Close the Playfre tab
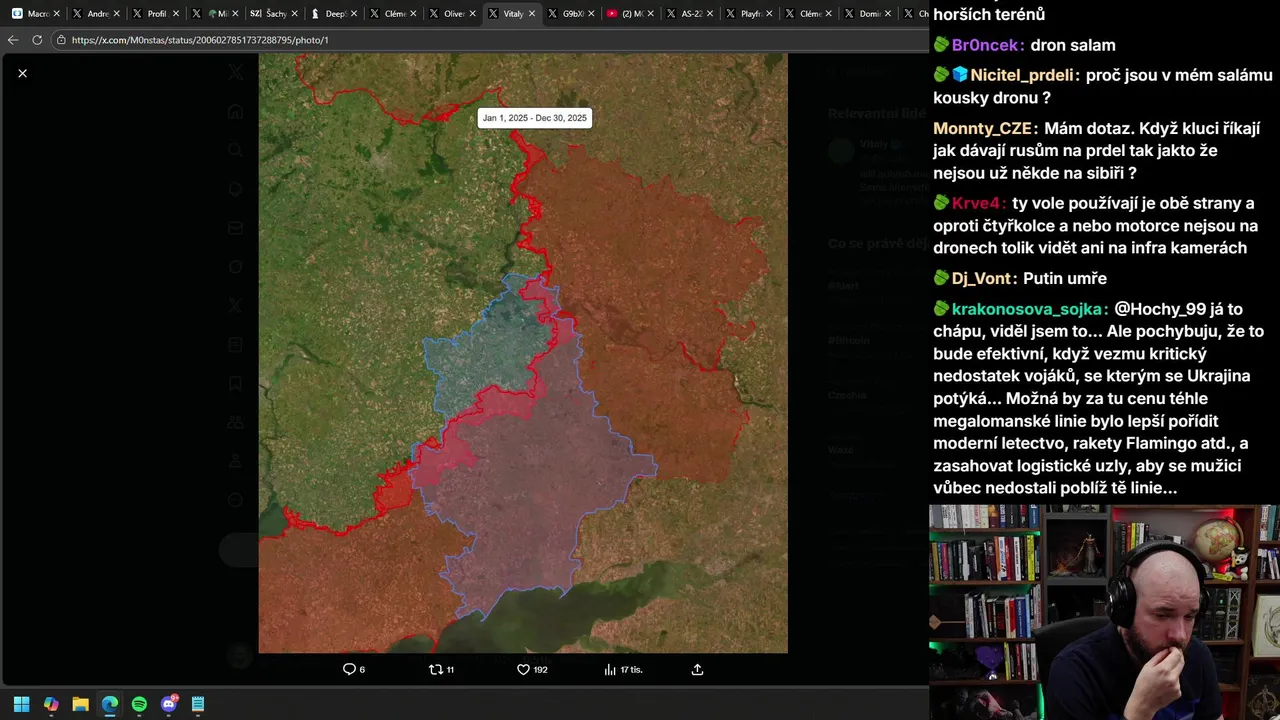 click(x=771, y=14)
